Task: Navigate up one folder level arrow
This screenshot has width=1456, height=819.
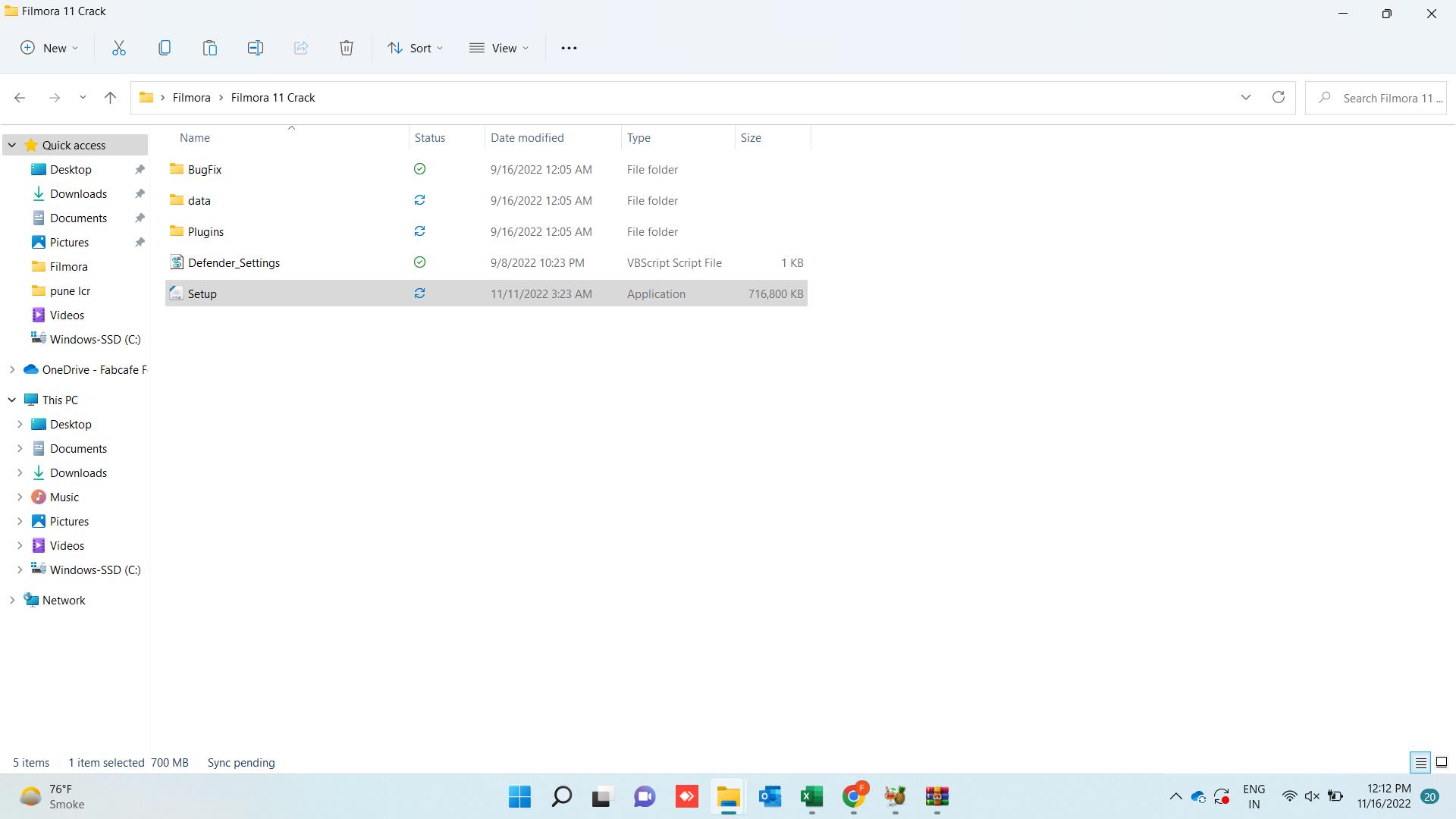Action: [x=110, y=97]
